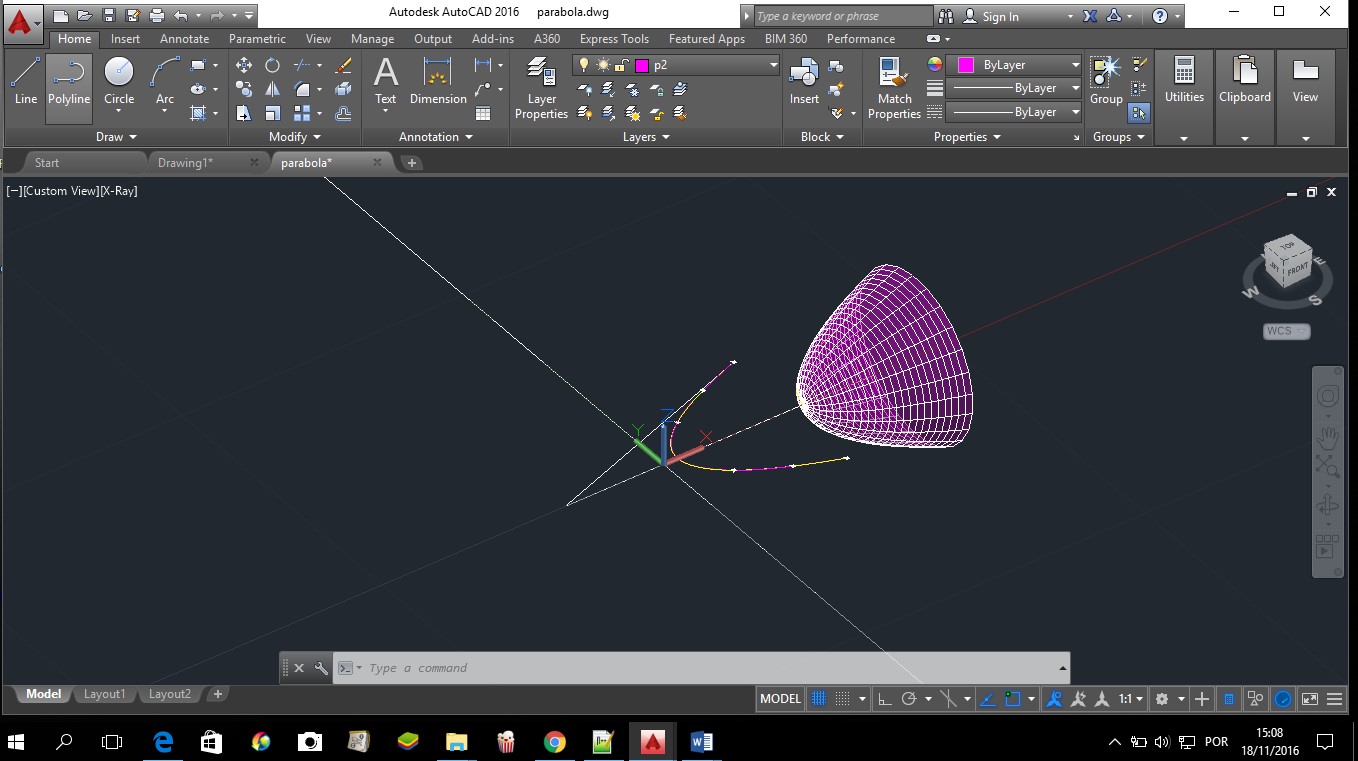Image resolution: width=1358 pixels, height=761 pixels.
Task: Toggle snap mode dotted grid button
Action: pos(843,699)
